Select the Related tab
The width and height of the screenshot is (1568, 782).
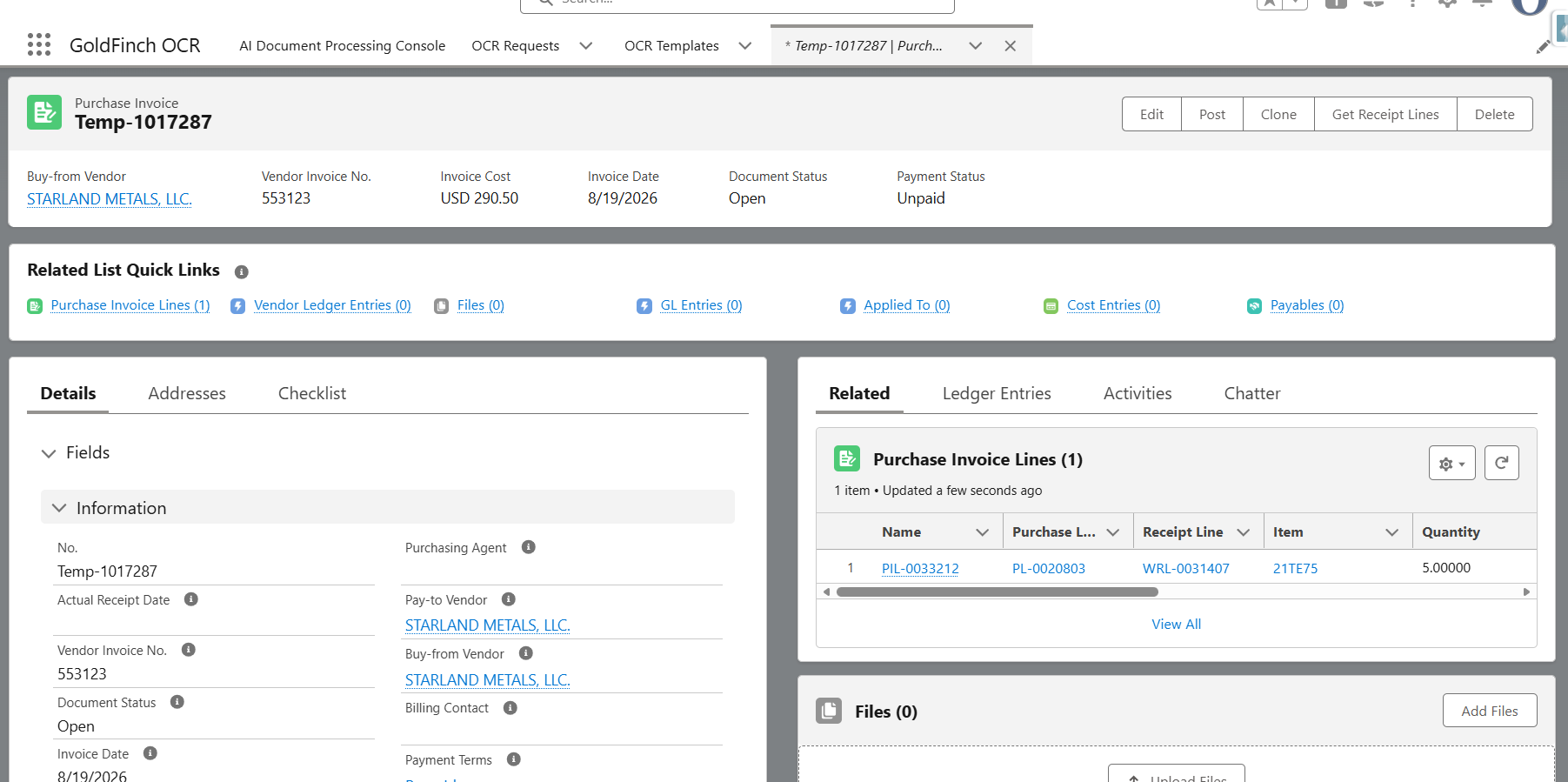[859, 393]
